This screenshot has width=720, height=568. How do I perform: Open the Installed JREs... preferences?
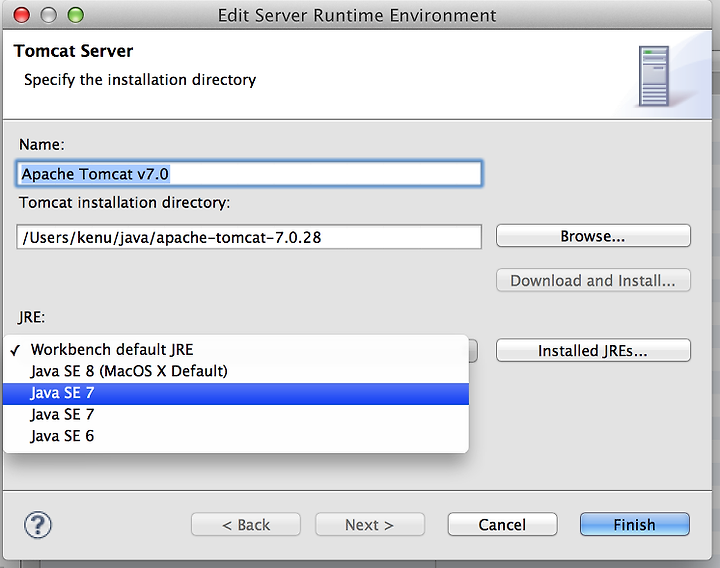tap(593, 351)
